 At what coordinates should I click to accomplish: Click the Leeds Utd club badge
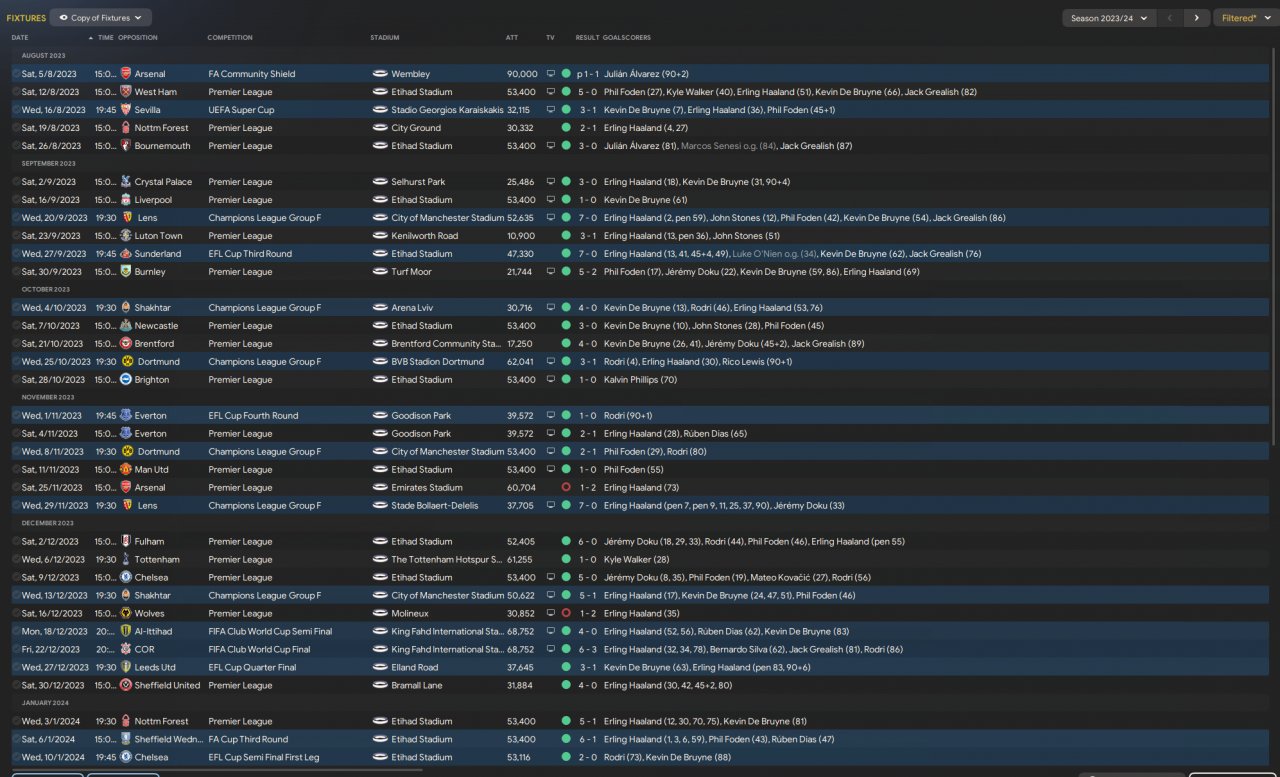pos(125,668)
